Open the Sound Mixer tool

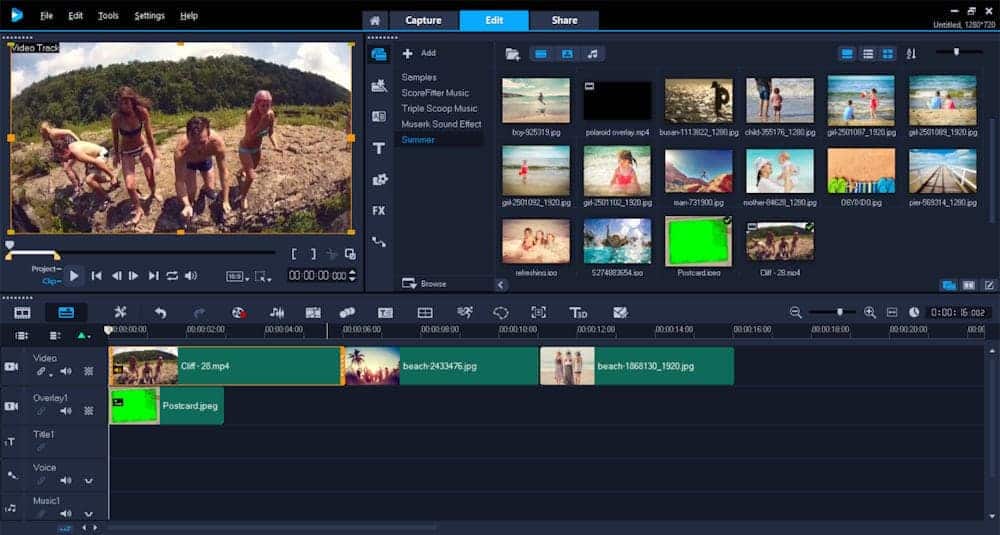[x=277, y=313]
